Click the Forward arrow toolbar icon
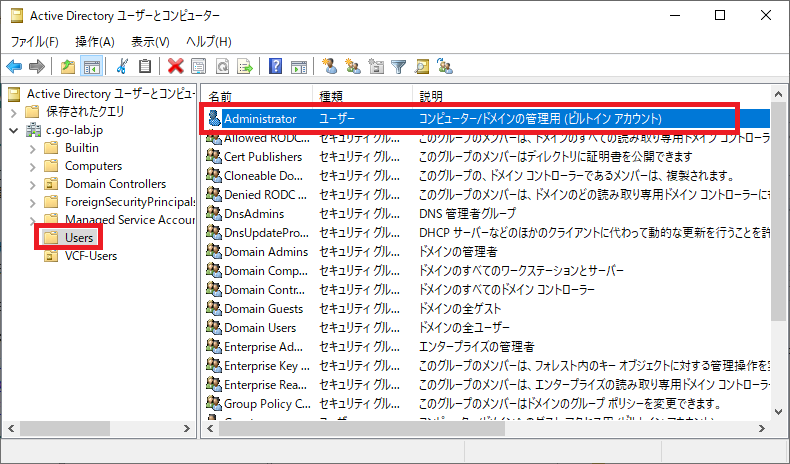 pos(37,66)
